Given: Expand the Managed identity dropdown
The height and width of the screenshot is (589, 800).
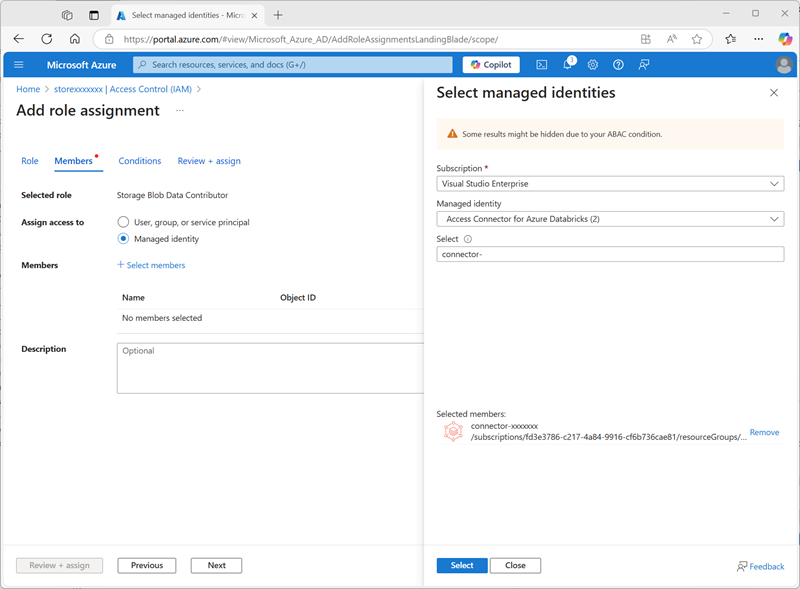Looking at the screenshot, I should 610,219.
